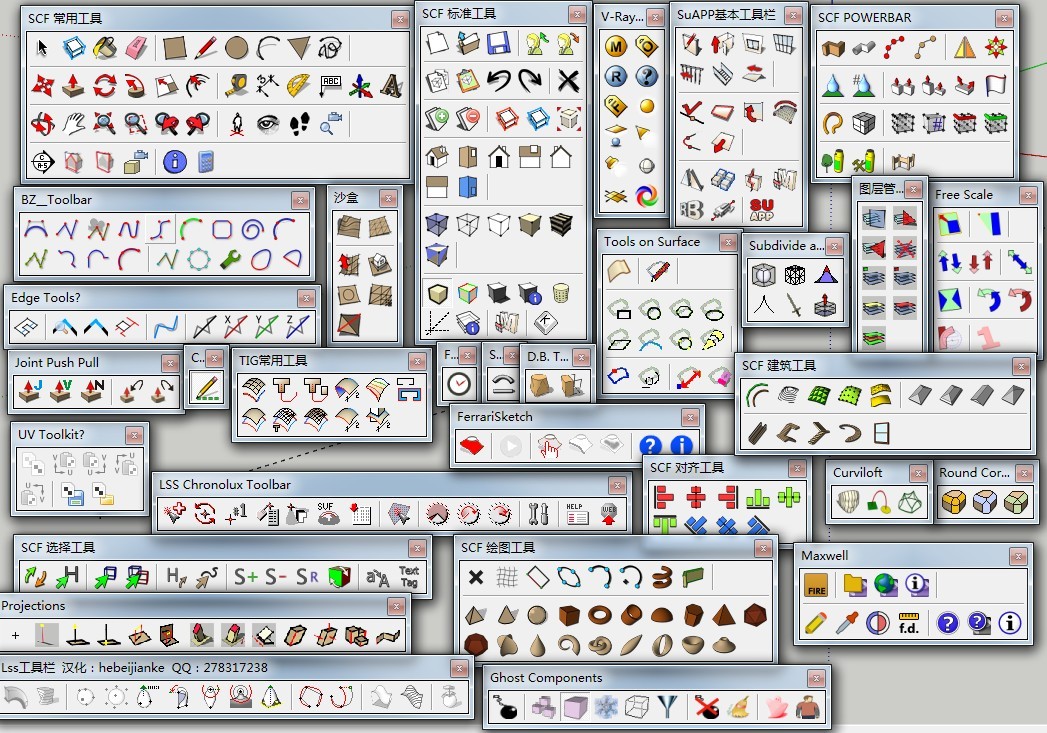Select the torus shape in SCF 绘图工具
This screenshot has height=733, width=1047.
coord(600,614)
